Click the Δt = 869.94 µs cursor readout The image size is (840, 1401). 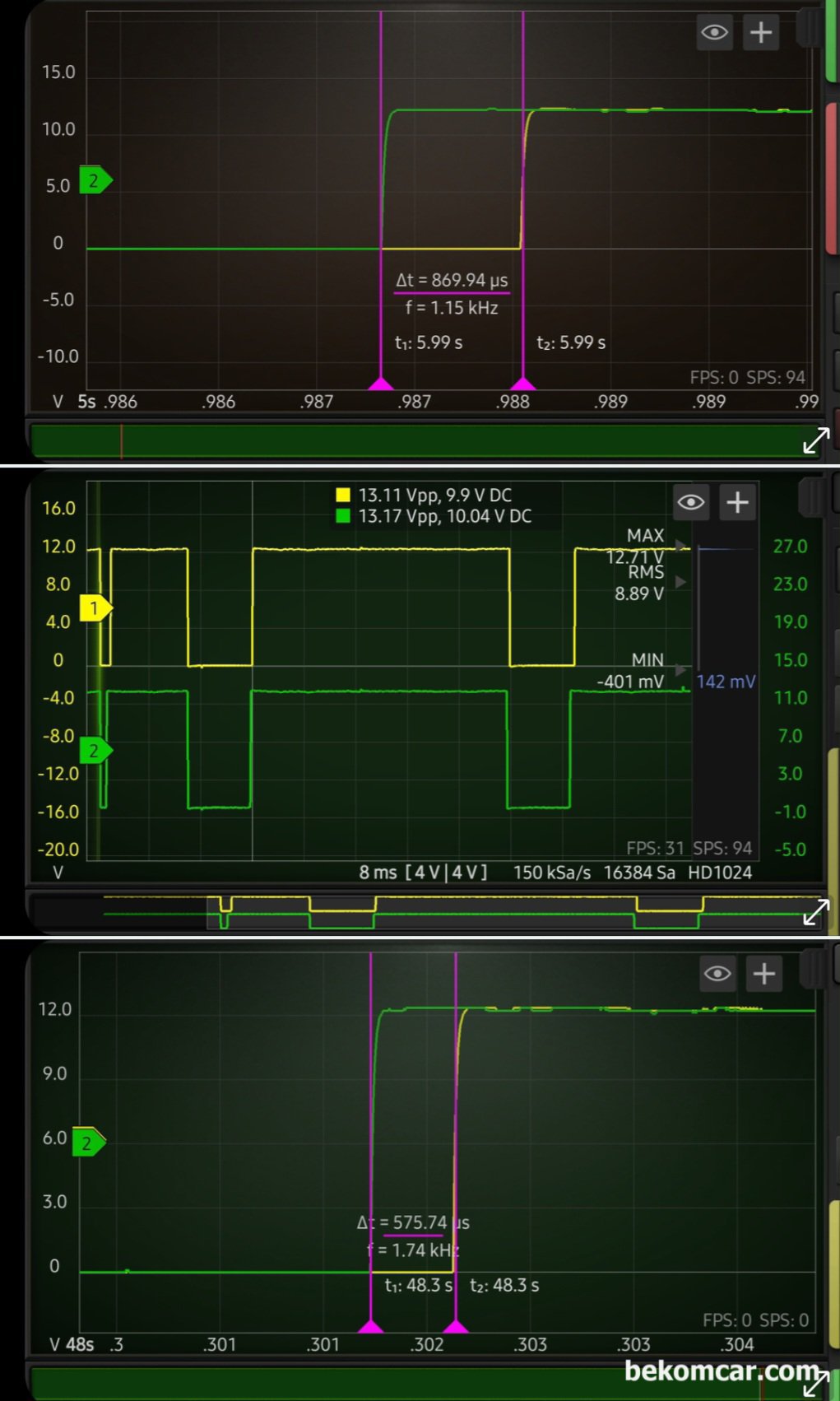tap(452, 280)
